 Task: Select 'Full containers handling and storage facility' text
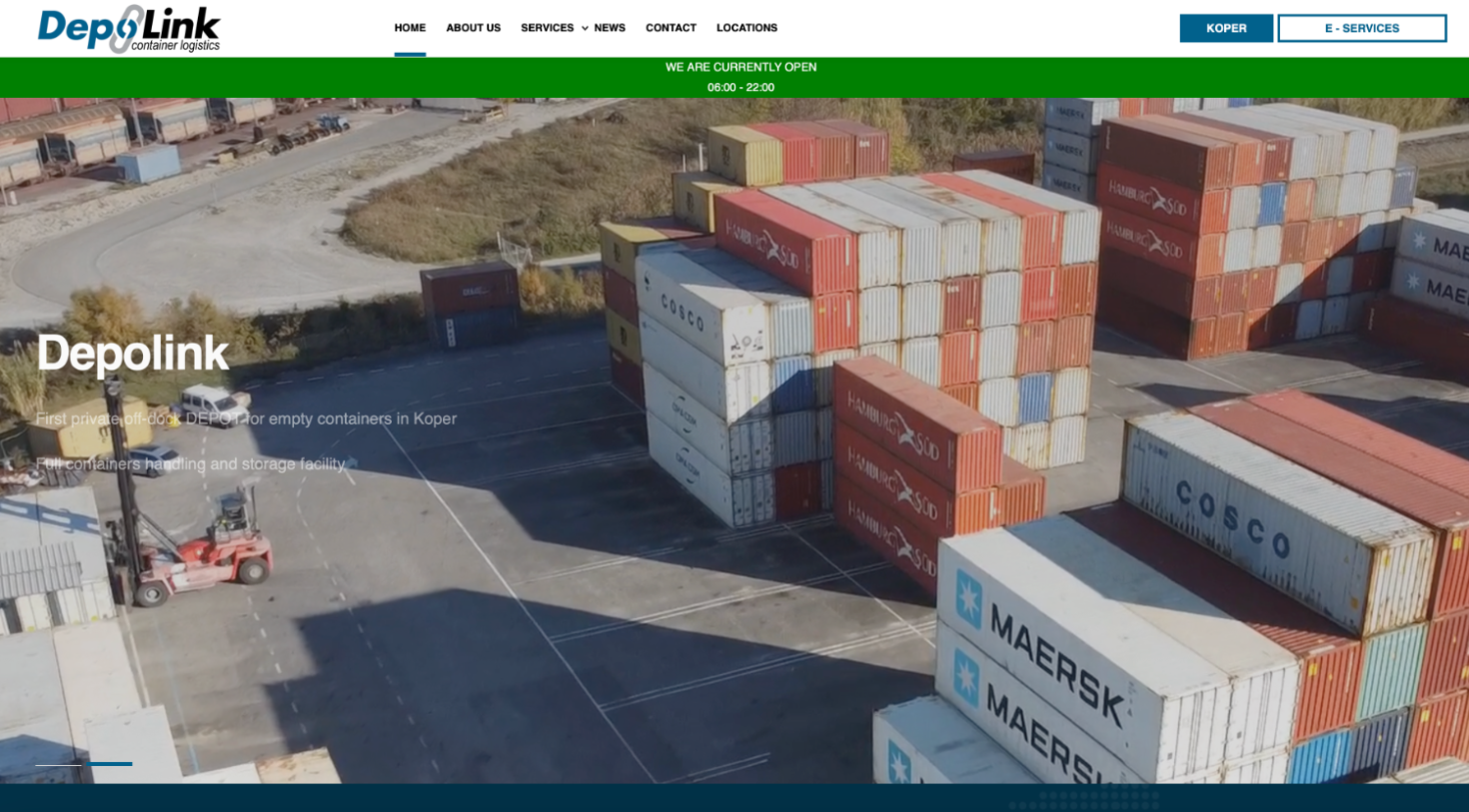coord(190,464)
